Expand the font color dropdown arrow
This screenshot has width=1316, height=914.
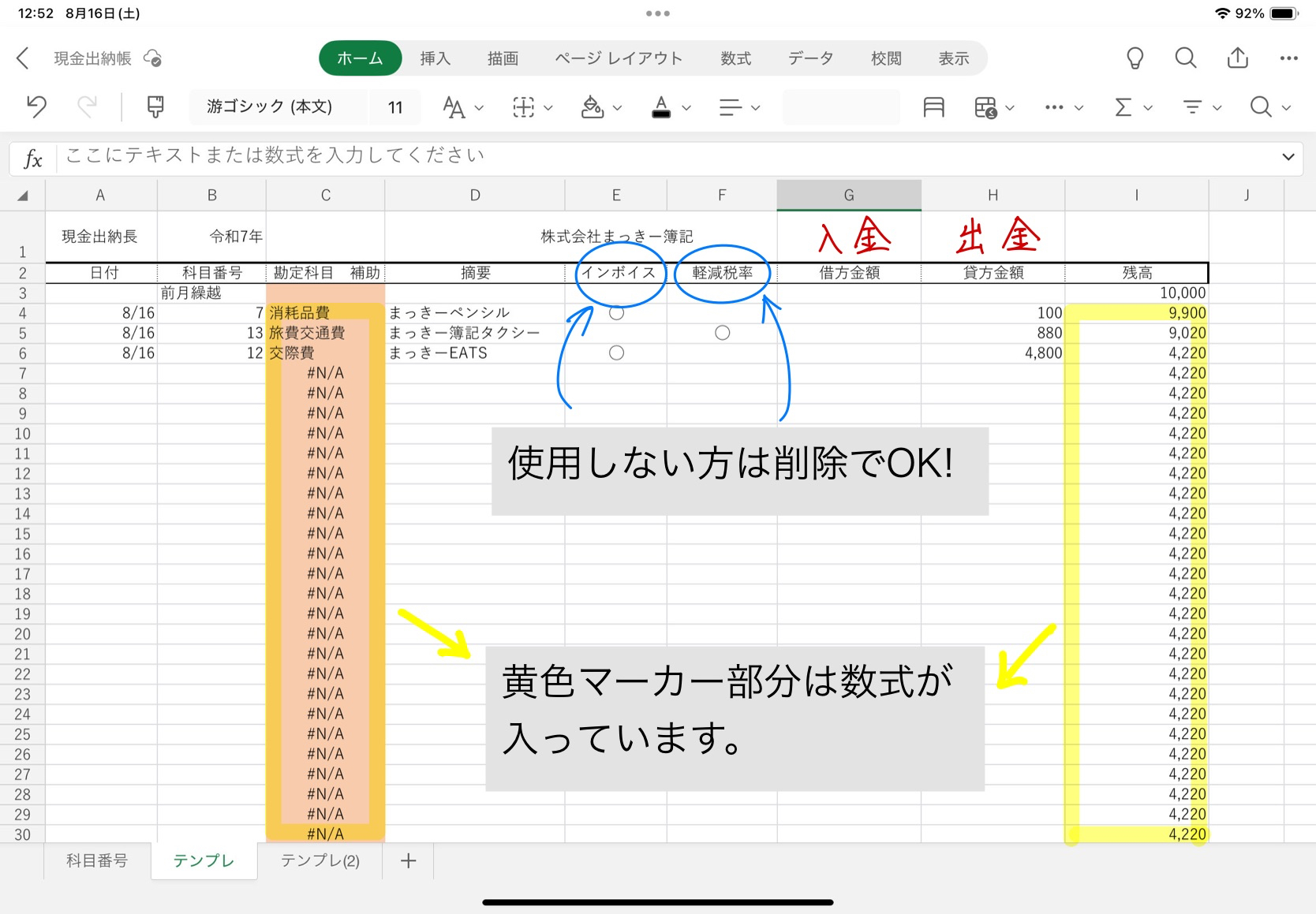point(686,108)
